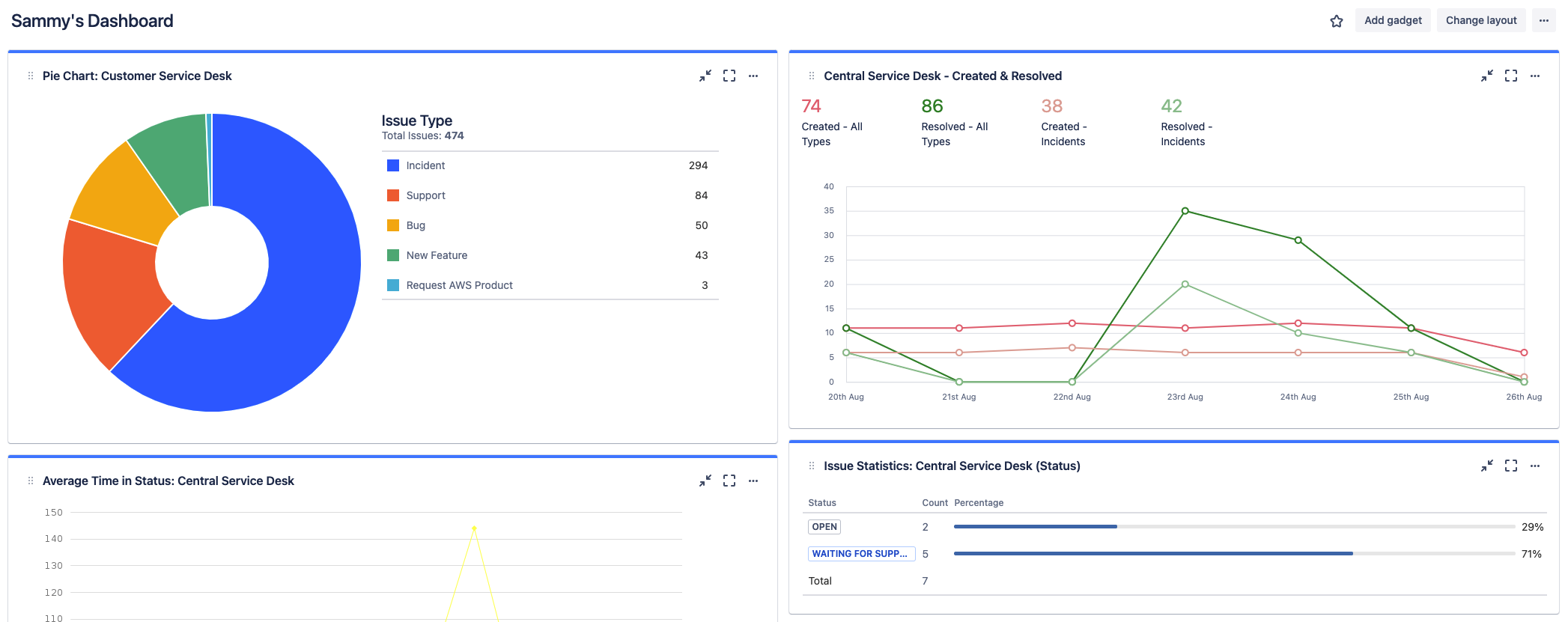The image size is (1568, 622).
Task: Open Created & Resolved gadget options menu
Action: [x=1534, y=76]
